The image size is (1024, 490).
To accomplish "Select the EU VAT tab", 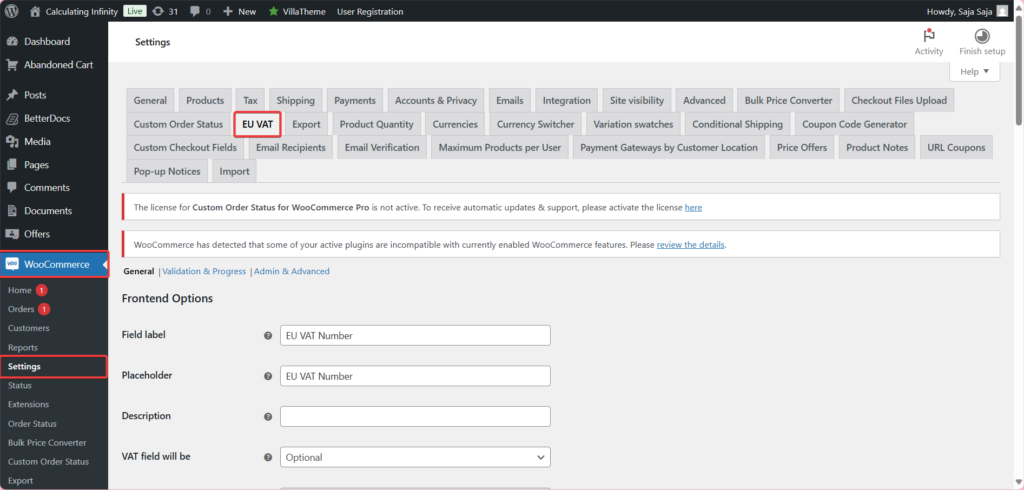I will click(257, 124).
